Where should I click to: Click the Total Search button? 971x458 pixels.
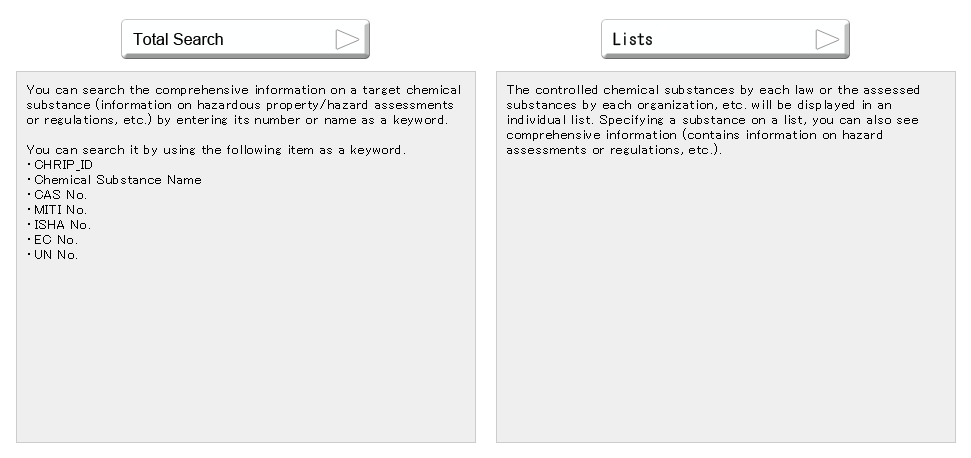point(245,39)
